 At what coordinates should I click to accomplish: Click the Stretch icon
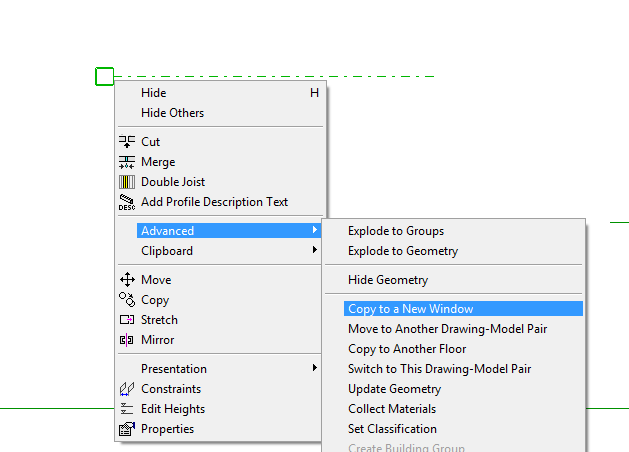coord(127,320)
